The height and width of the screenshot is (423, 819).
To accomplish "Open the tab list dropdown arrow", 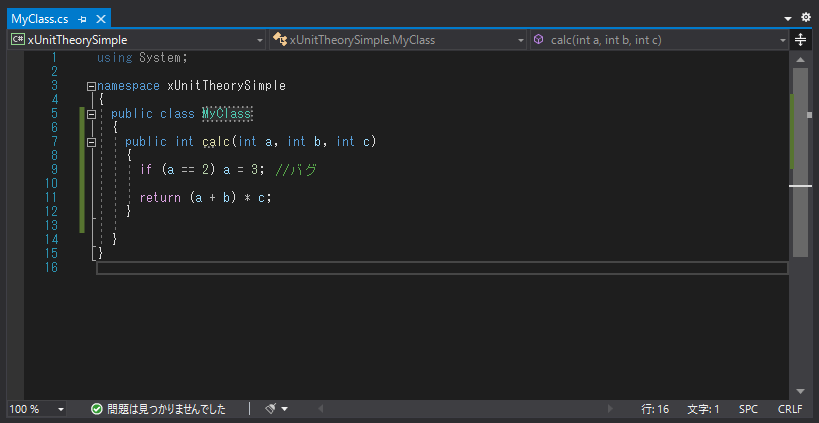I will click(788, 19).
